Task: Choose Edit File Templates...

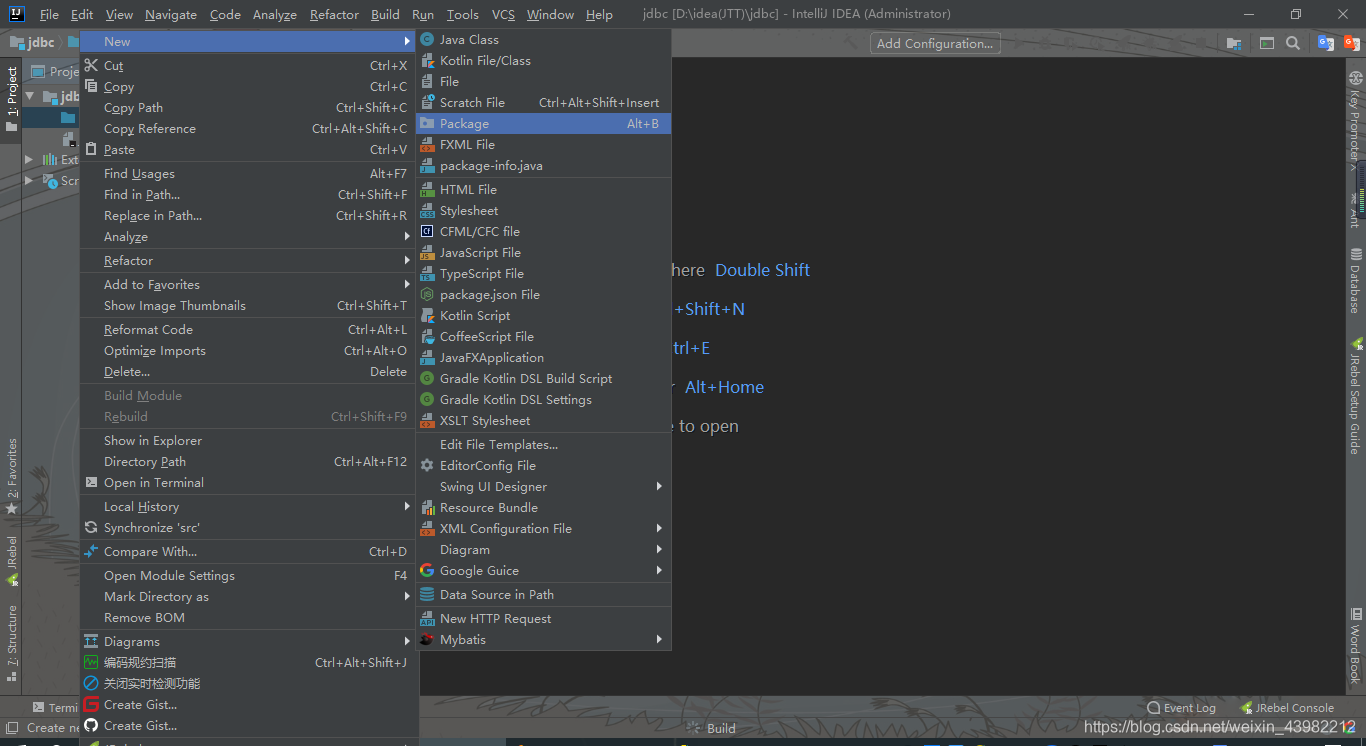Action: [x=543, y=444]
